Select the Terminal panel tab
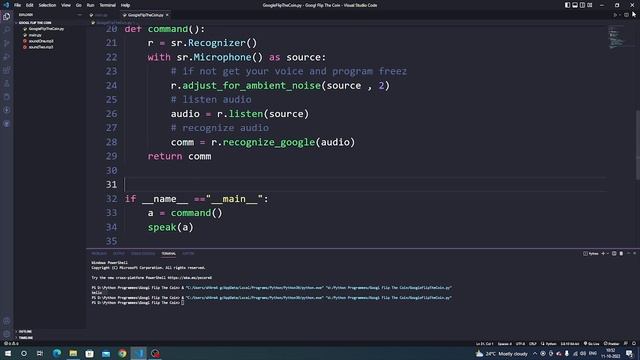Viewport: 640px width, 360px height. [169, 253]
